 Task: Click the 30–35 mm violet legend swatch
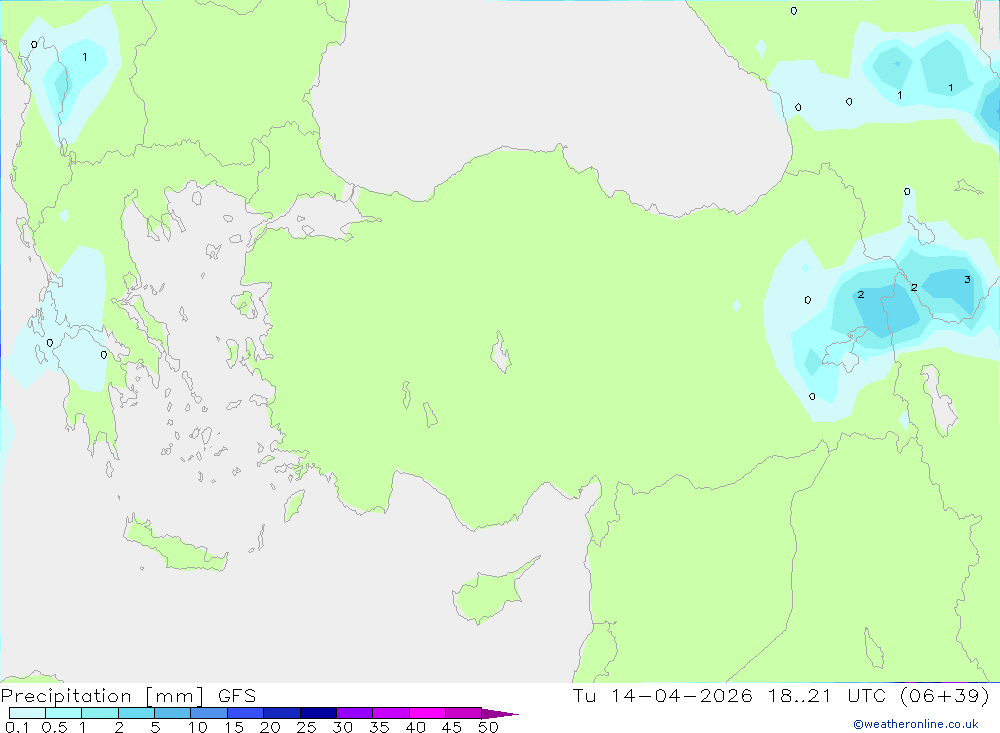click(355, 713)
